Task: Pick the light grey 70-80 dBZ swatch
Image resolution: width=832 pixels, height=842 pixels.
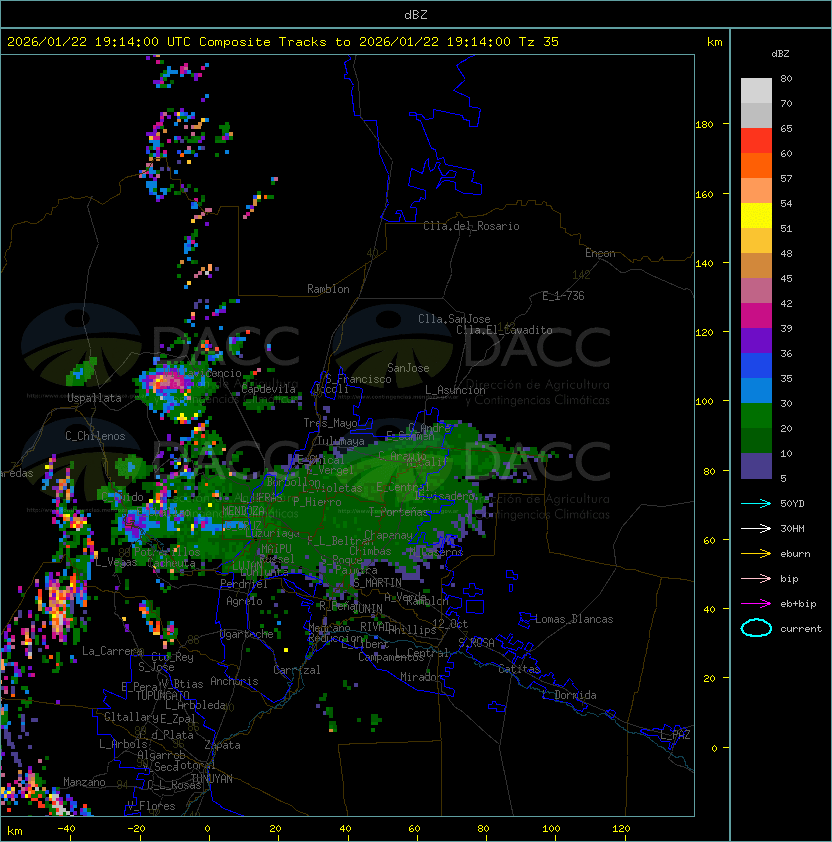Action: pos(756,90)
